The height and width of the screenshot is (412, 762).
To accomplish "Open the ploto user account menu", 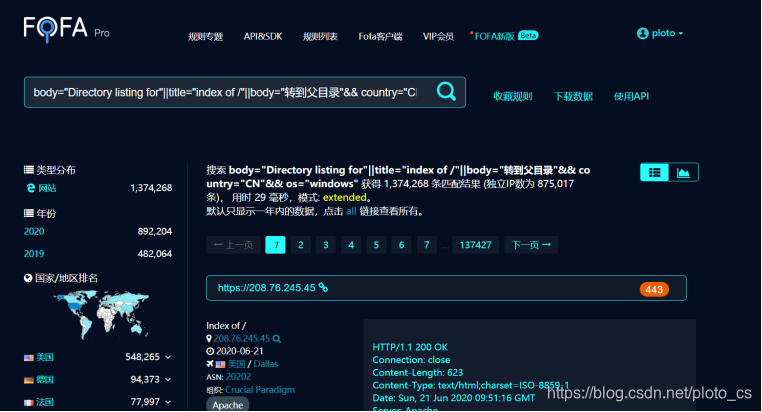I will pos(660,33).
